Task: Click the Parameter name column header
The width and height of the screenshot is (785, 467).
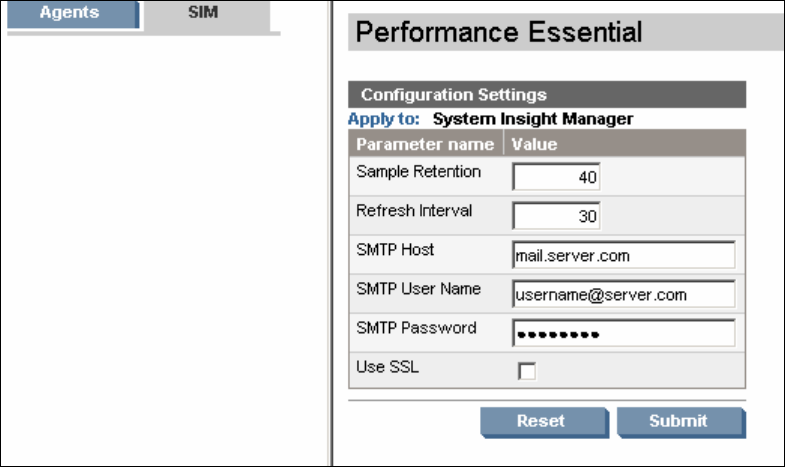Action: click(x=425, y=144)
